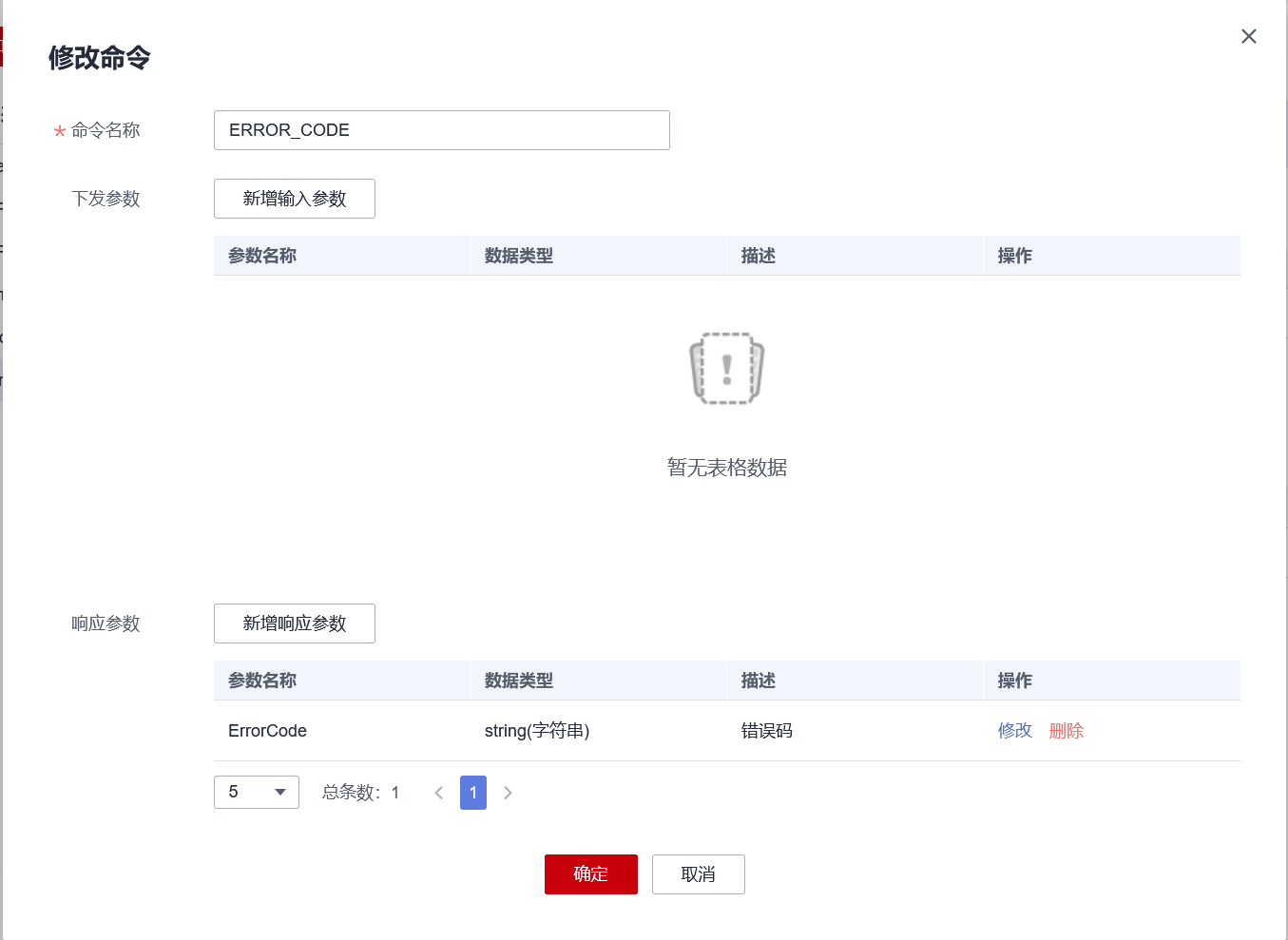Select page 1 in the pagination bar

point(472,792)
